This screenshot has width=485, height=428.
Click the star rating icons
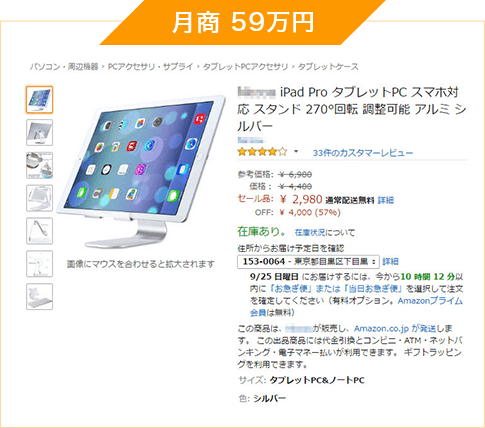262,152
